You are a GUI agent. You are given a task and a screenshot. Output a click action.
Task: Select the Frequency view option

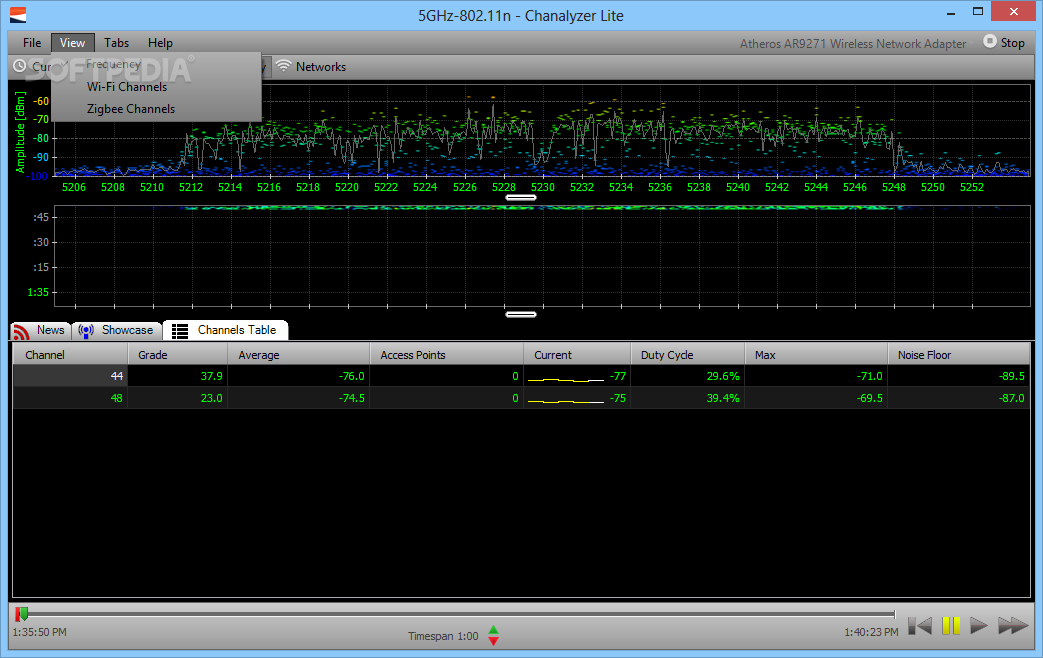click(114, 64)
